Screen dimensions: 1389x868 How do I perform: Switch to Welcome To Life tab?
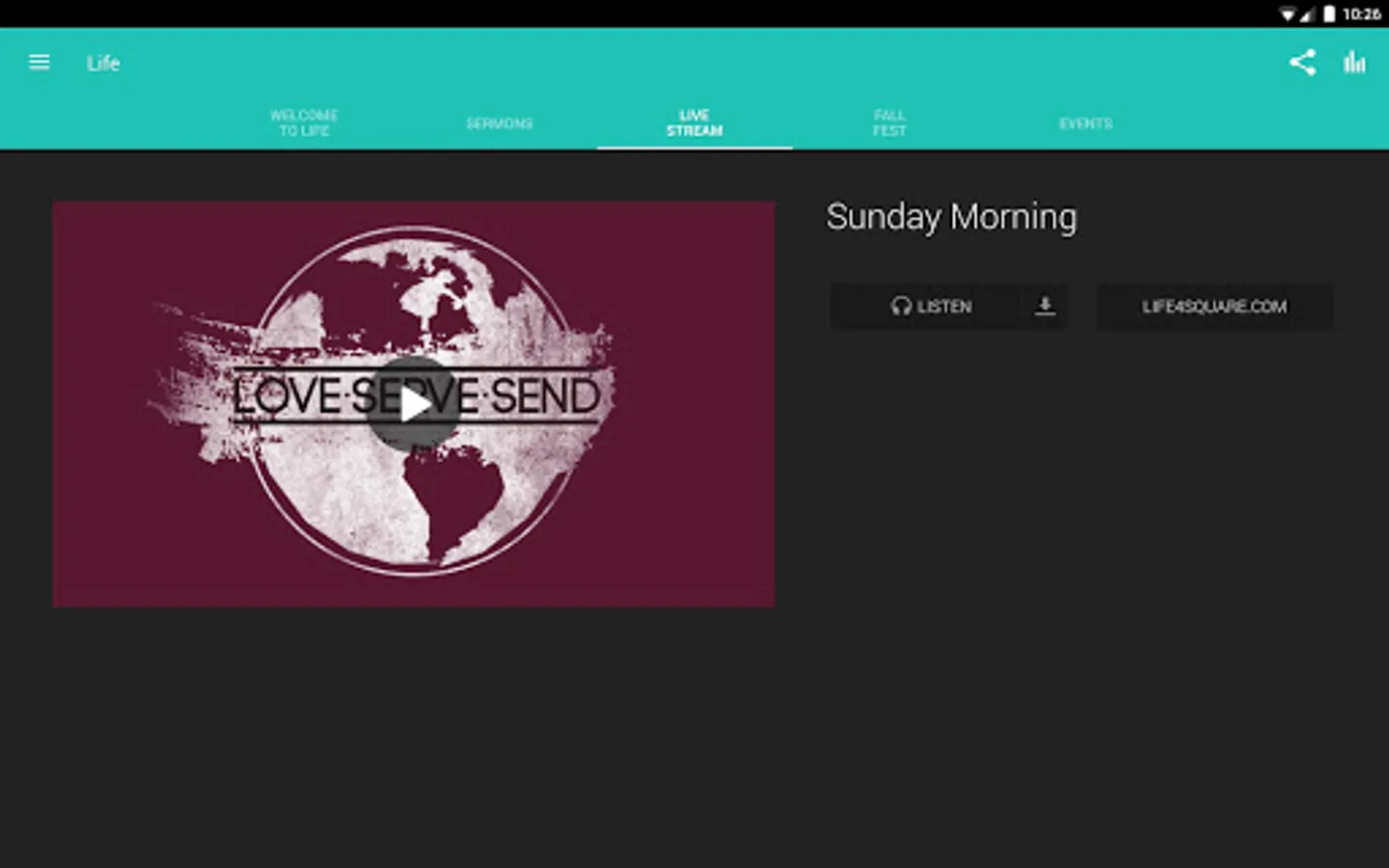click(304, 122)
